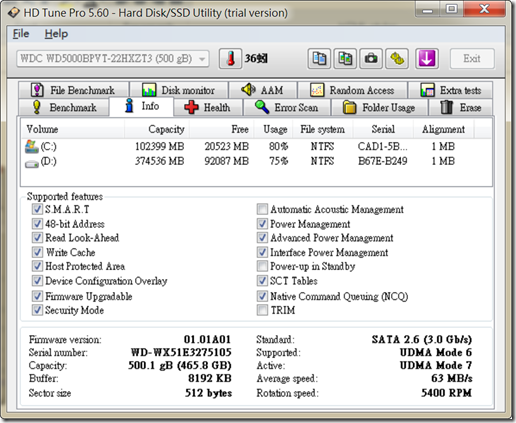The image size is (516, 423).
Task: Open the Help menu
Action: coord(56,34)
